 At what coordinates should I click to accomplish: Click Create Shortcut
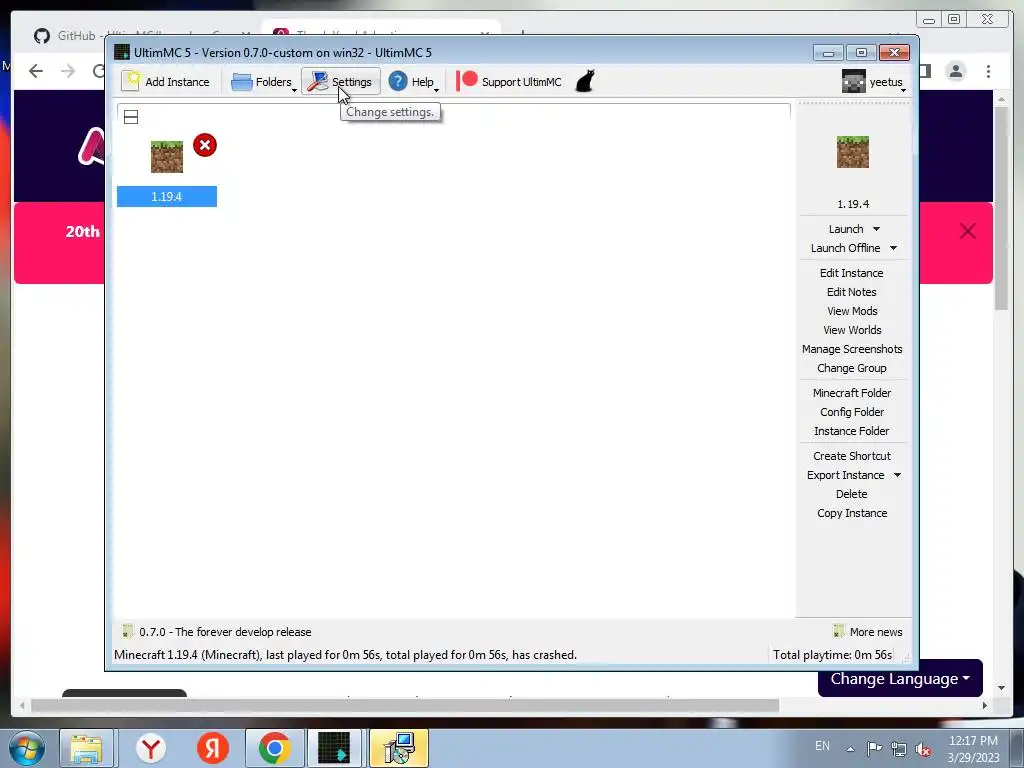pos(852,456)
